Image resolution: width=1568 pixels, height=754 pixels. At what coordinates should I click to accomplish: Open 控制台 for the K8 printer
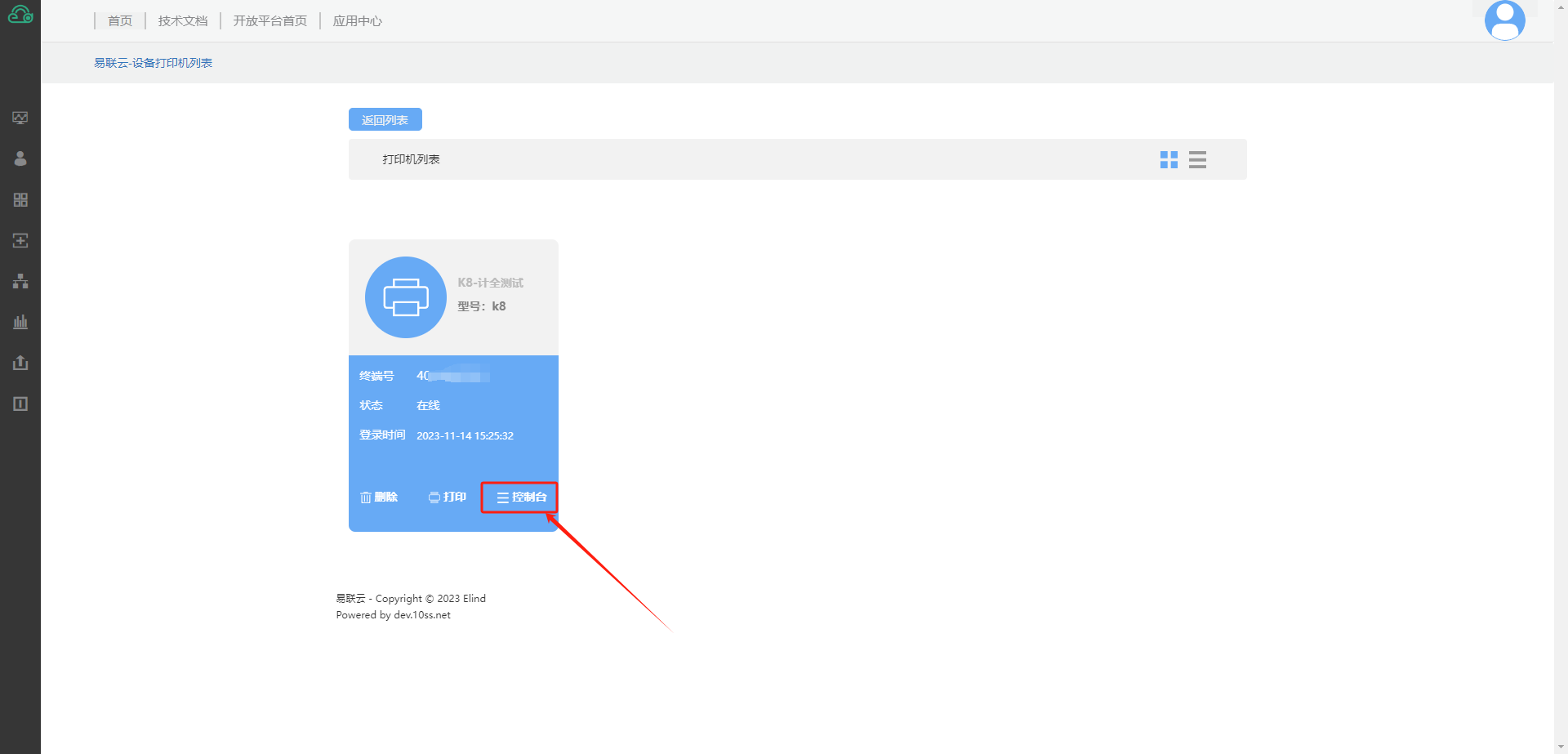[521, 497]
